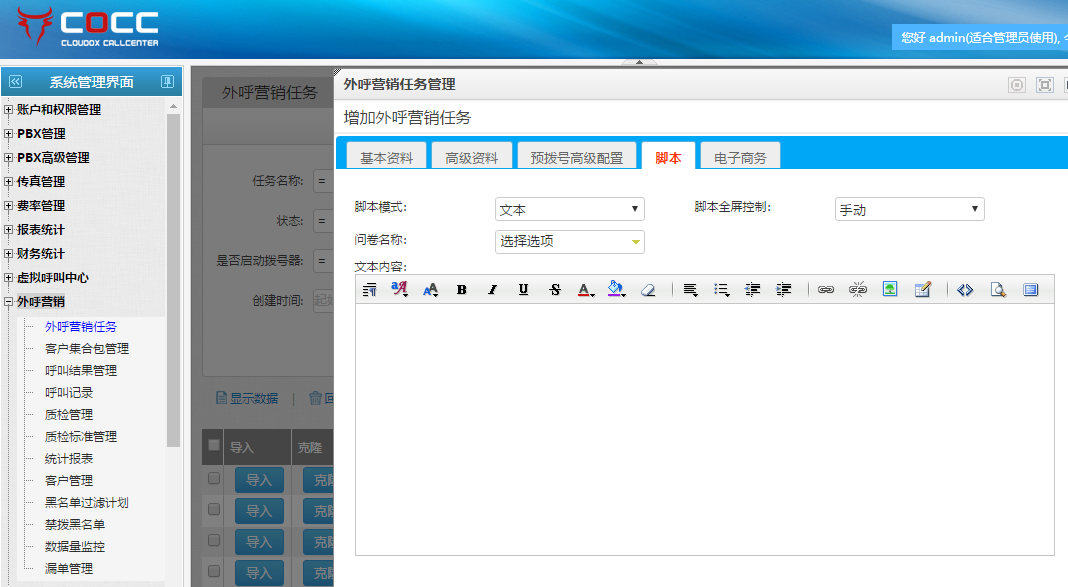Image resolution: width=1068 pixels, height=587 pixels.
Task: Click the insert hyperlink icon
Action: [x=825, y=290]
